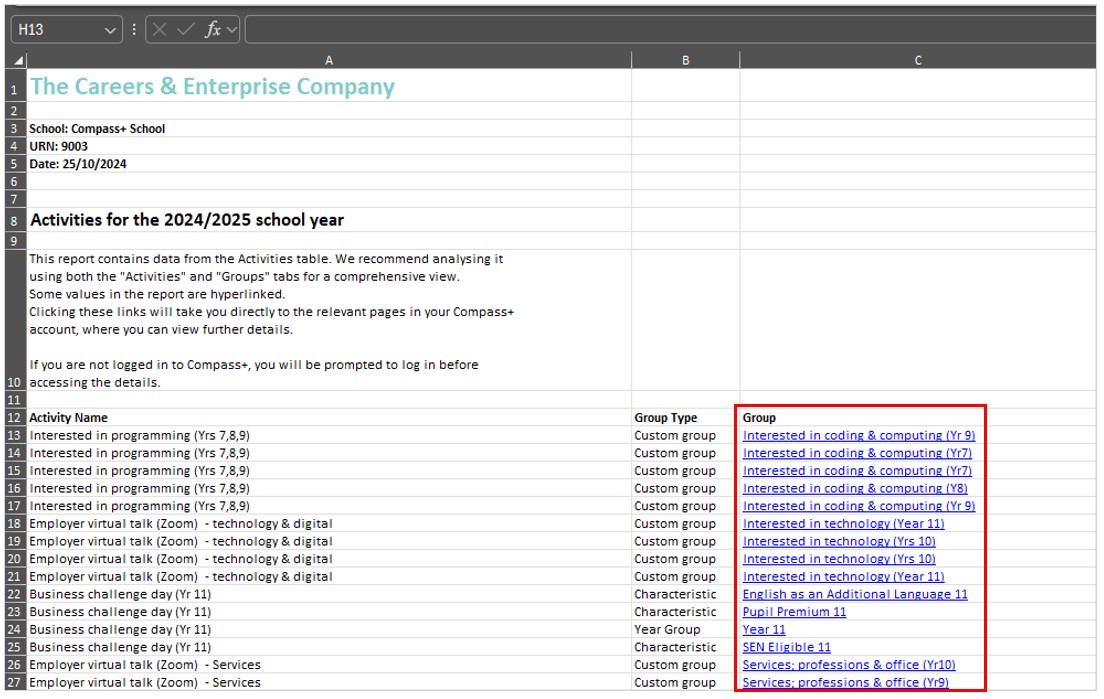Open the Name Box dropdown arrow

[110, 30]
